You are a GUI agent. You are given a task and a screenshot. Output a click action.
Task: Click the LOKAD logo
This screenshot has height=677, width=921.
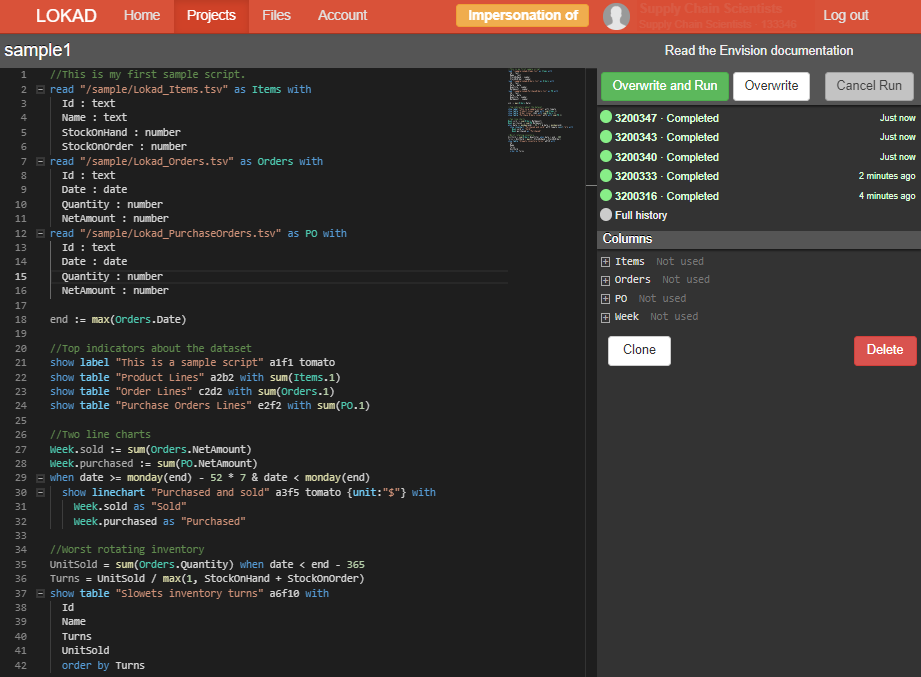66,16
